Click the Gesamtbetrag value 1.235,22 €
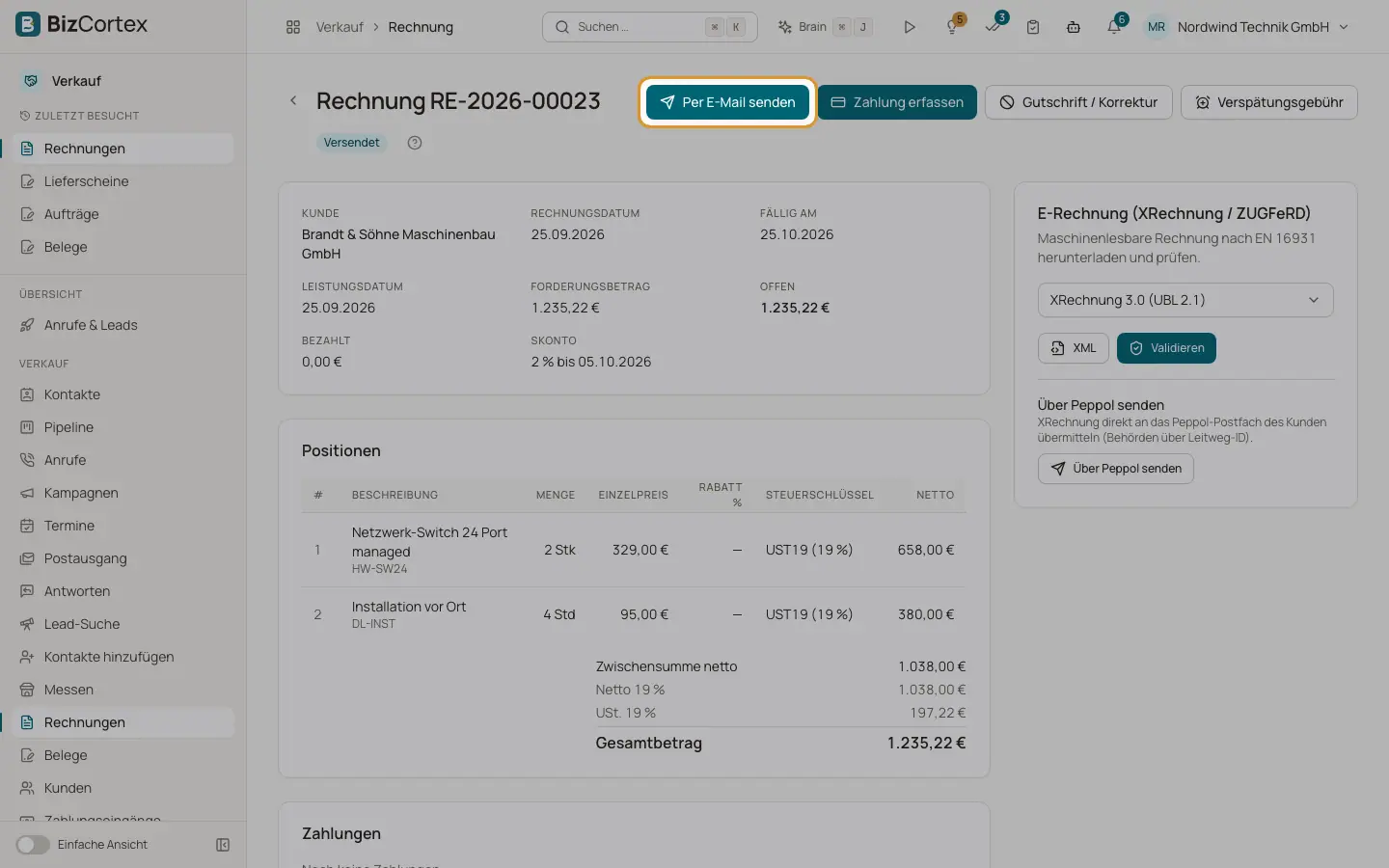 point(926,744)
